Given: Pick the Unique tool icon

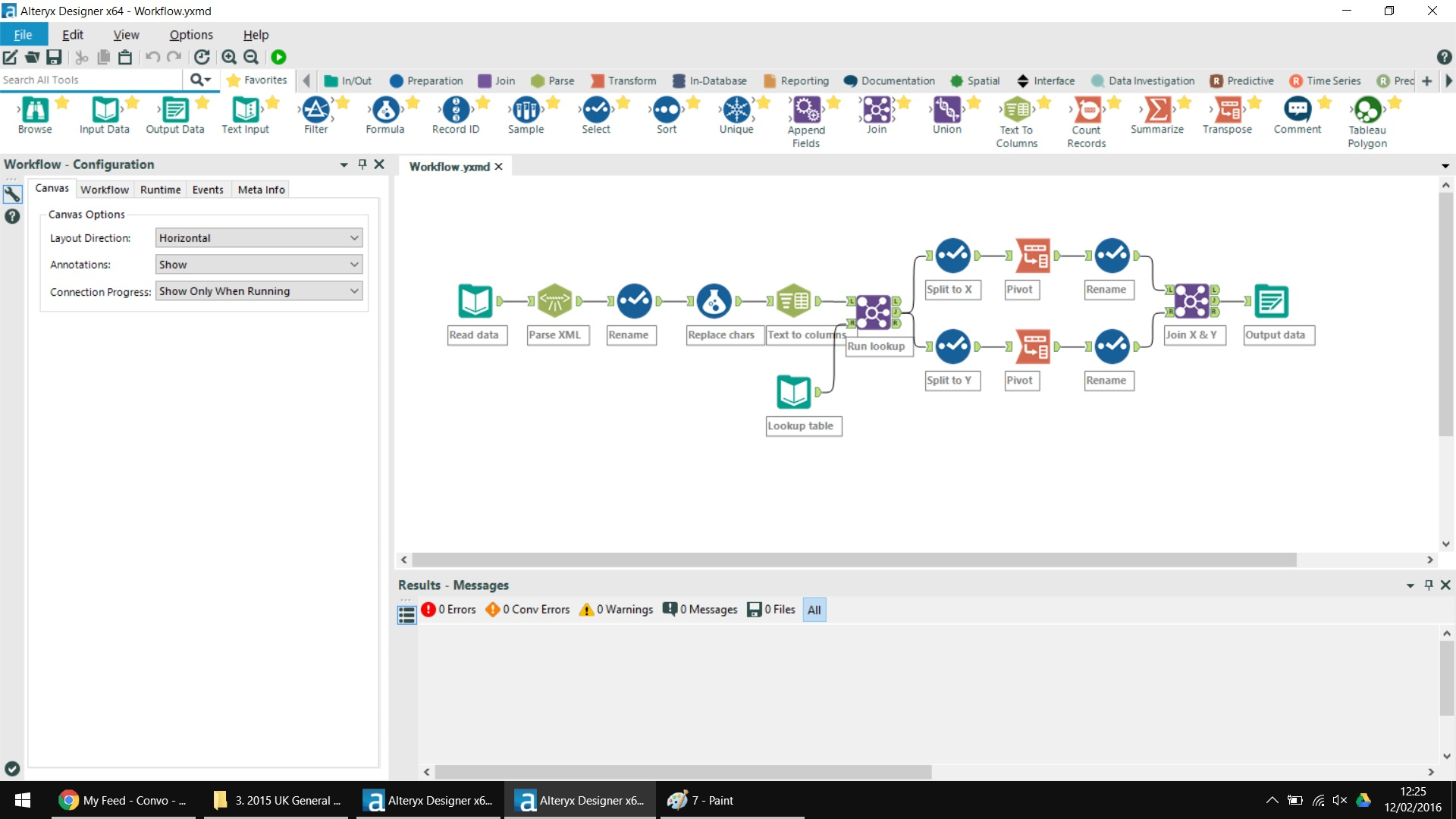Looking at the screenshot, I should pyautogui.click(x=736, y=110).
